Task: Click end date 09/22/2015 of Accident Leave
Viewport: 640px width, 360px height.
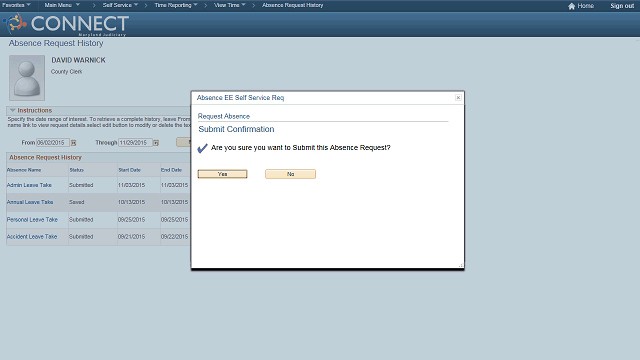Action: [x=174, y=237]
